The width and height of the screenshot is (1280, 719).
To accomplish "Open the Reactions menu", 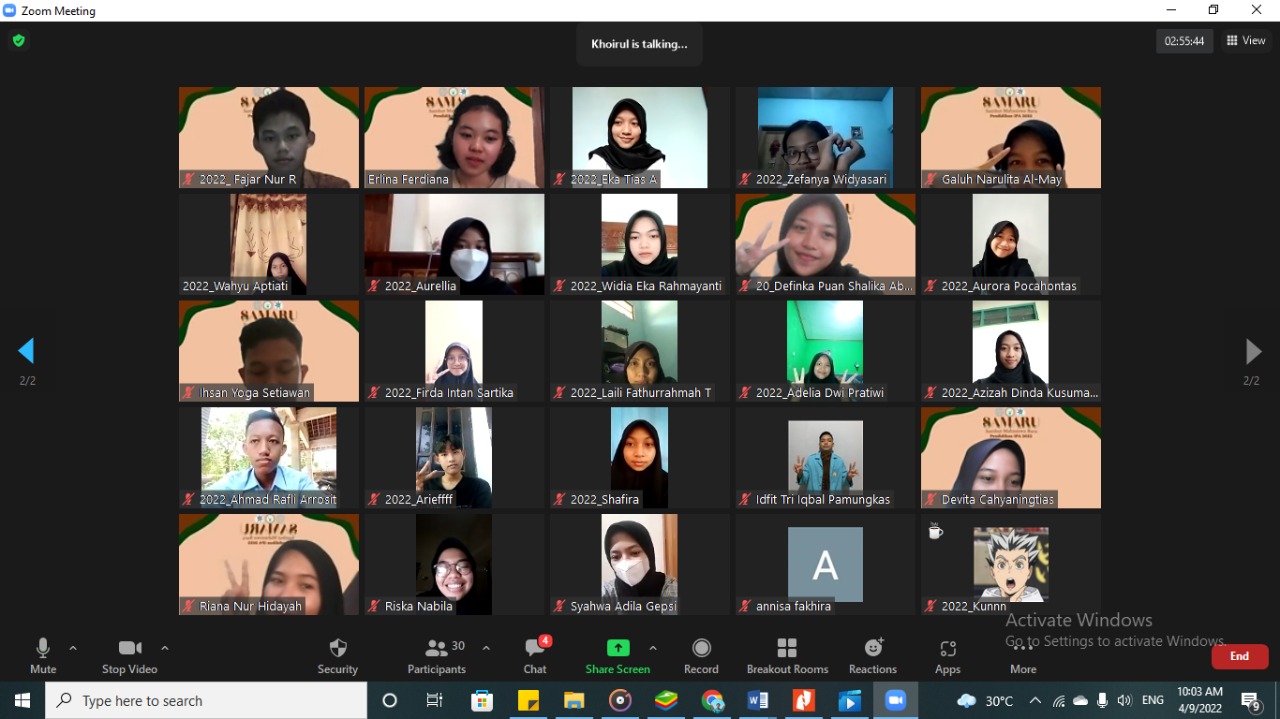I will tap(873, 655).
